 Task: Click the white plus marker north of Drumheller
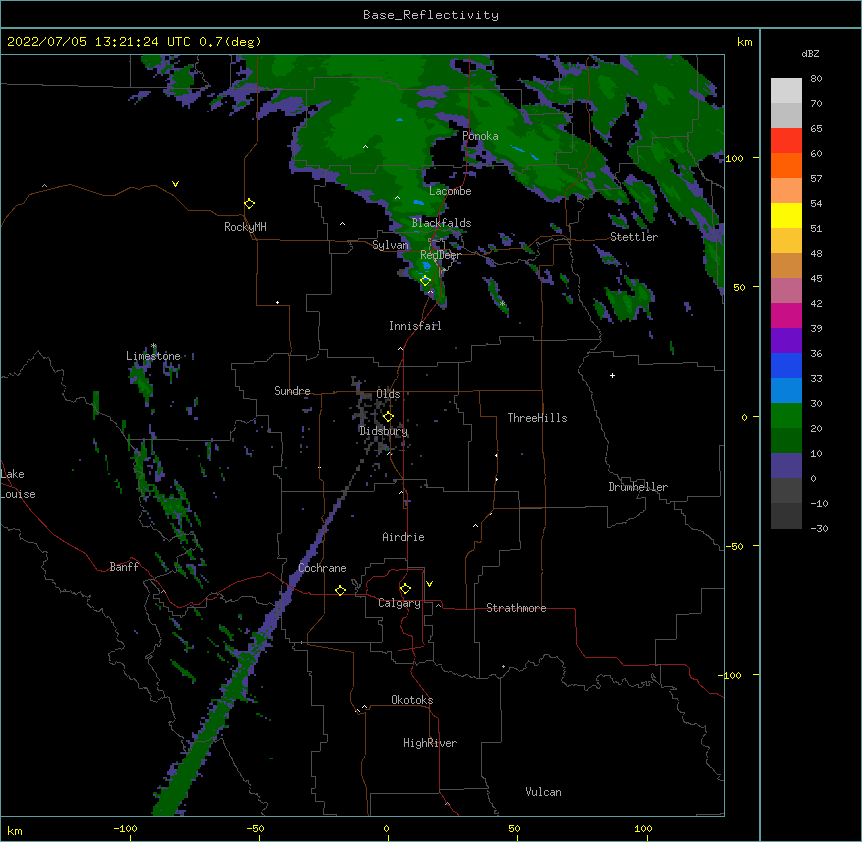point(612,375)
